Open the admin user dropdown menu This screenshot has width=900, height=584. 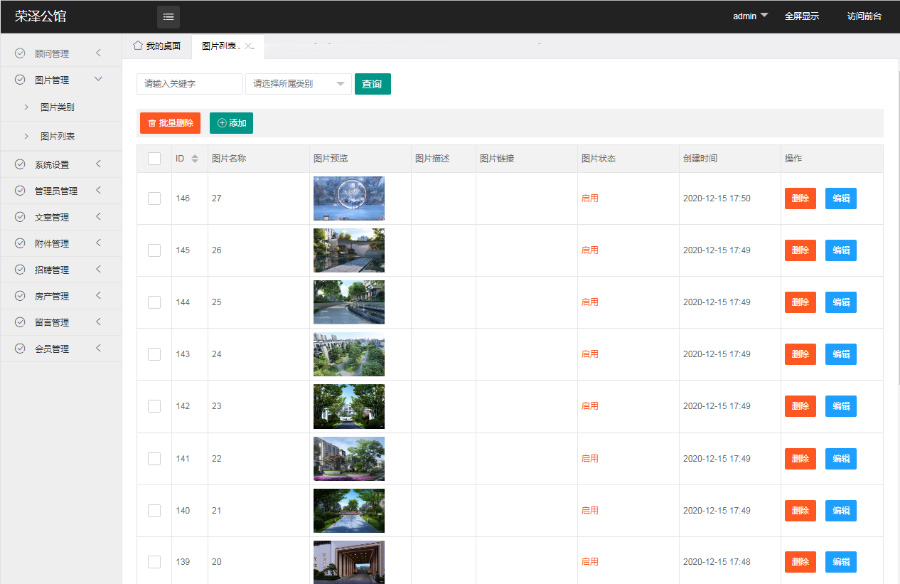coord(750,16)
